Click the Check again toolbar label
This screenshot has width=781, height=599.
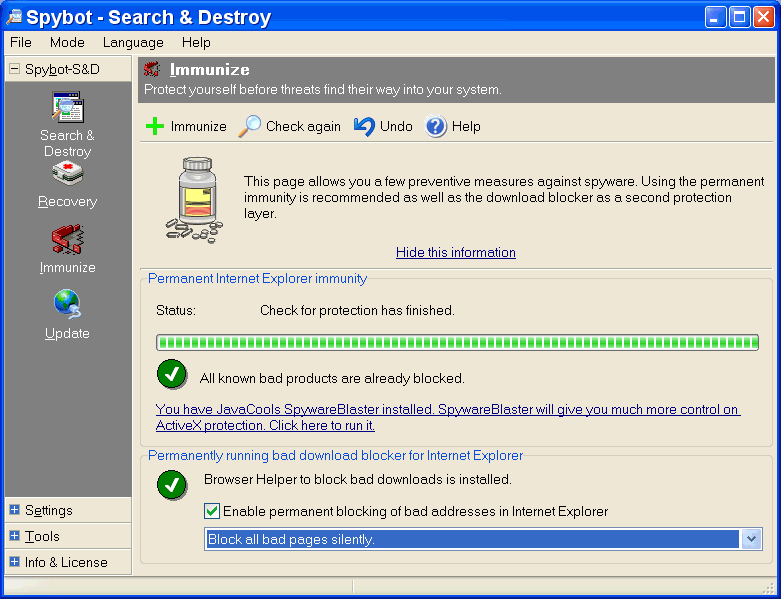coord(303,126)
